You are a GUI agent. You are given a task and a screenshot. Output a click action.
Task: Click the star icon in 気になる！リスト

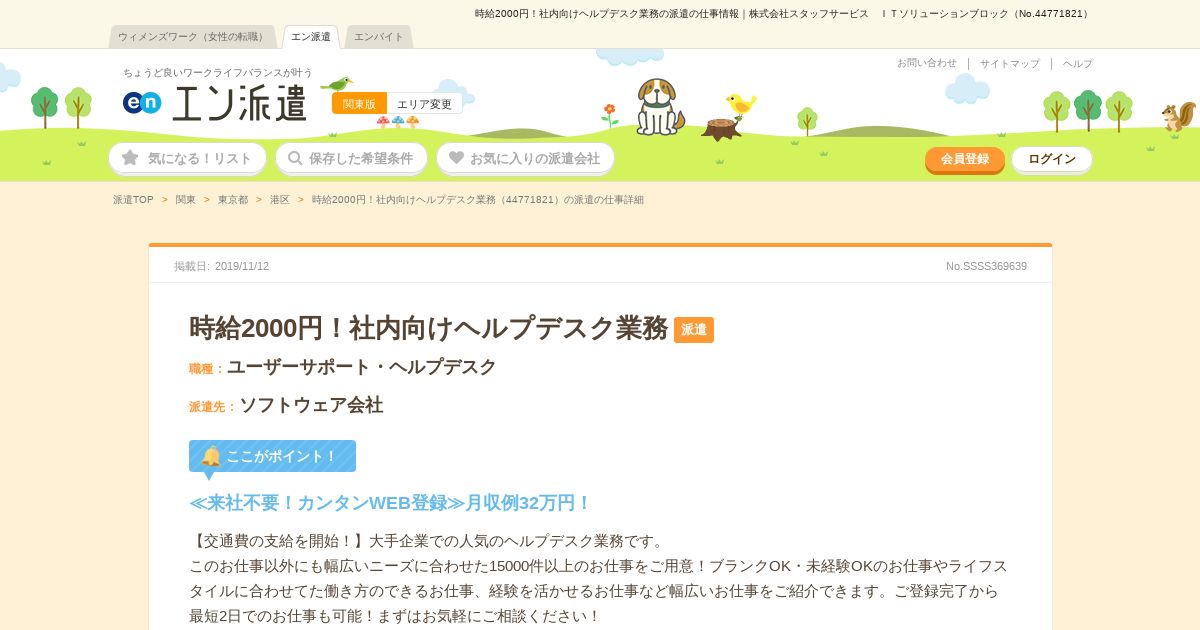coord(130,158)
